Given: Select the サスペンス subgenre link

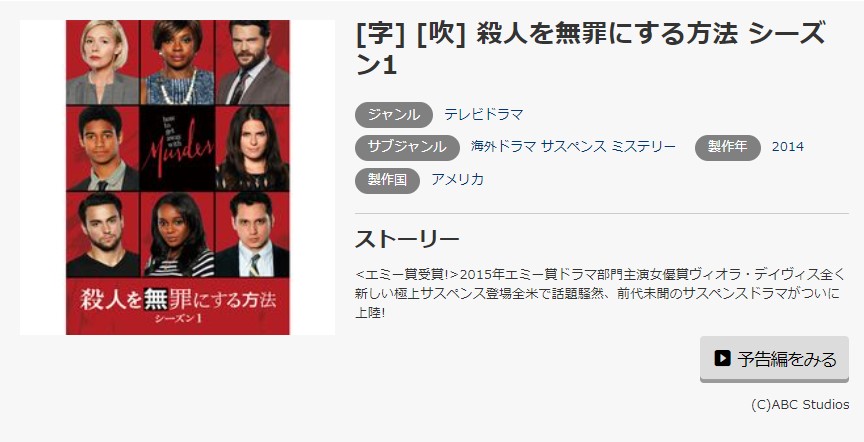Looking at the screenshot, I should [574, 147].
